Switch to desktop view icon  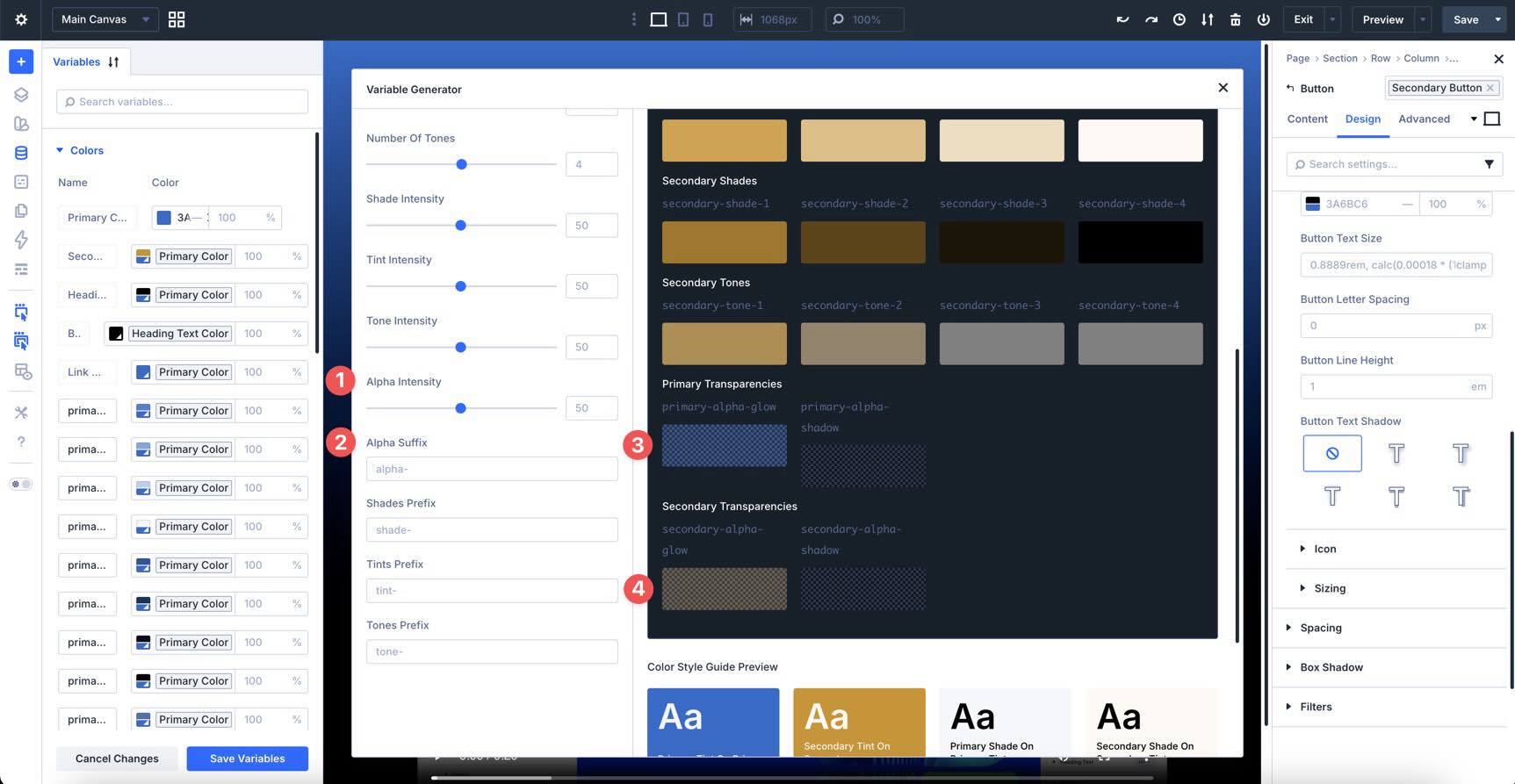(658, 19)
